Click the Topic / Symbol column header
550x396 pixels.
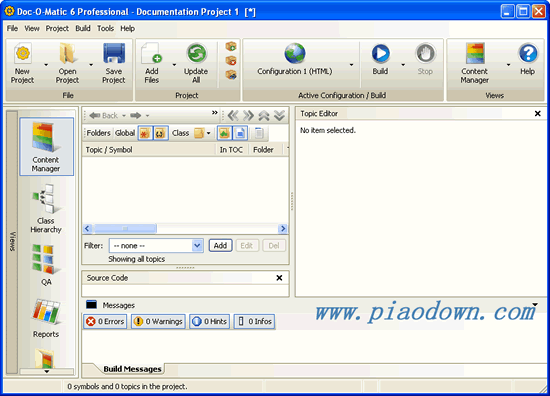(x=149, y=150)
